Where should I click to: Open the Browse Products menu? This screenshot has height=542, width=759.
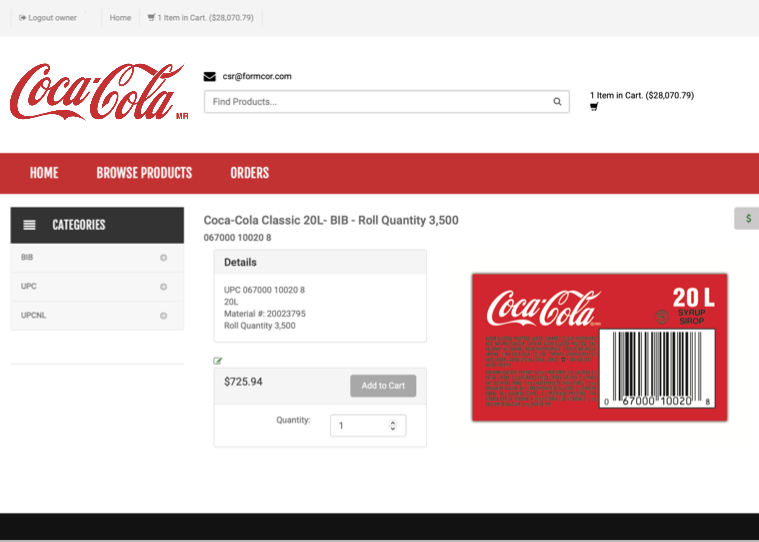[x=144, y=173]
